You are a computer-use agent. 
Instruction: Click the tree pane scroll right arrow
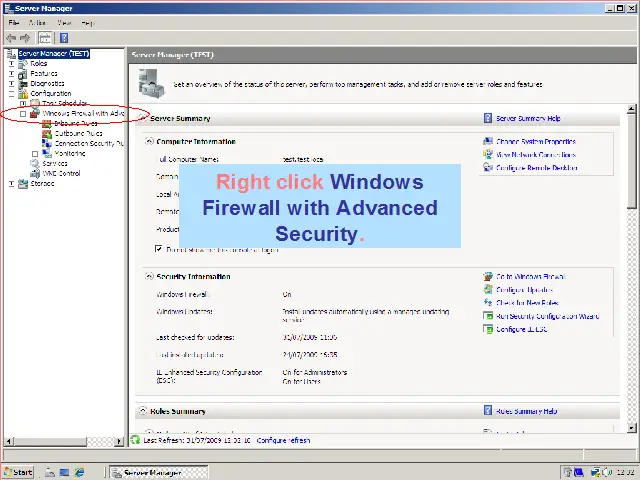[x=119, y=441]
